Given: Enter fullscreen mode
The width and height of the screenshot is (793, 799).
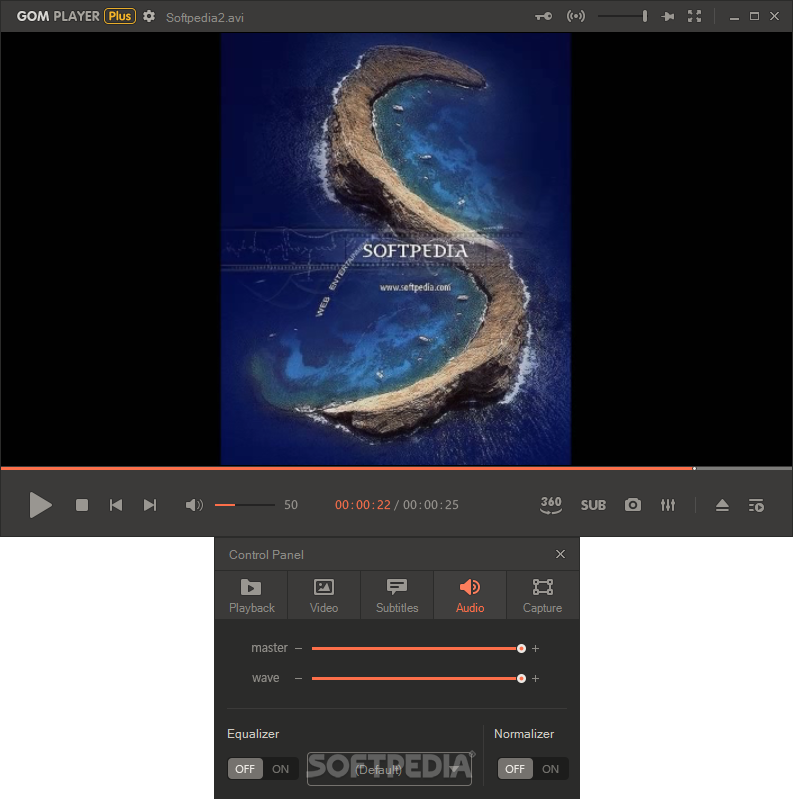Looking at the screenshot, I should (694, 16).
